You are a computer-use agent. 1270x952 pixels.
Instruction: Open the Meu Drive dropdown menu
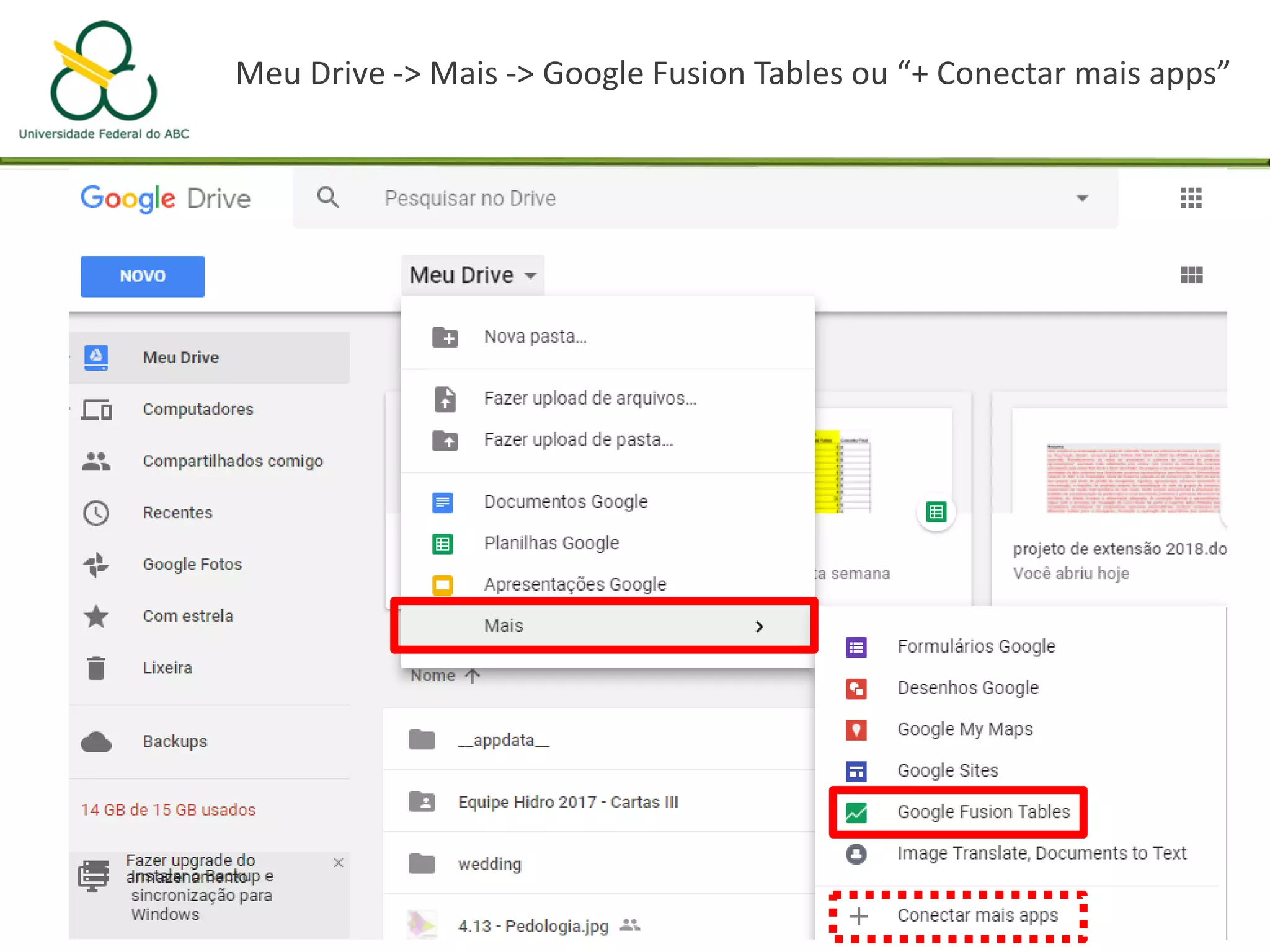[473, 275]
